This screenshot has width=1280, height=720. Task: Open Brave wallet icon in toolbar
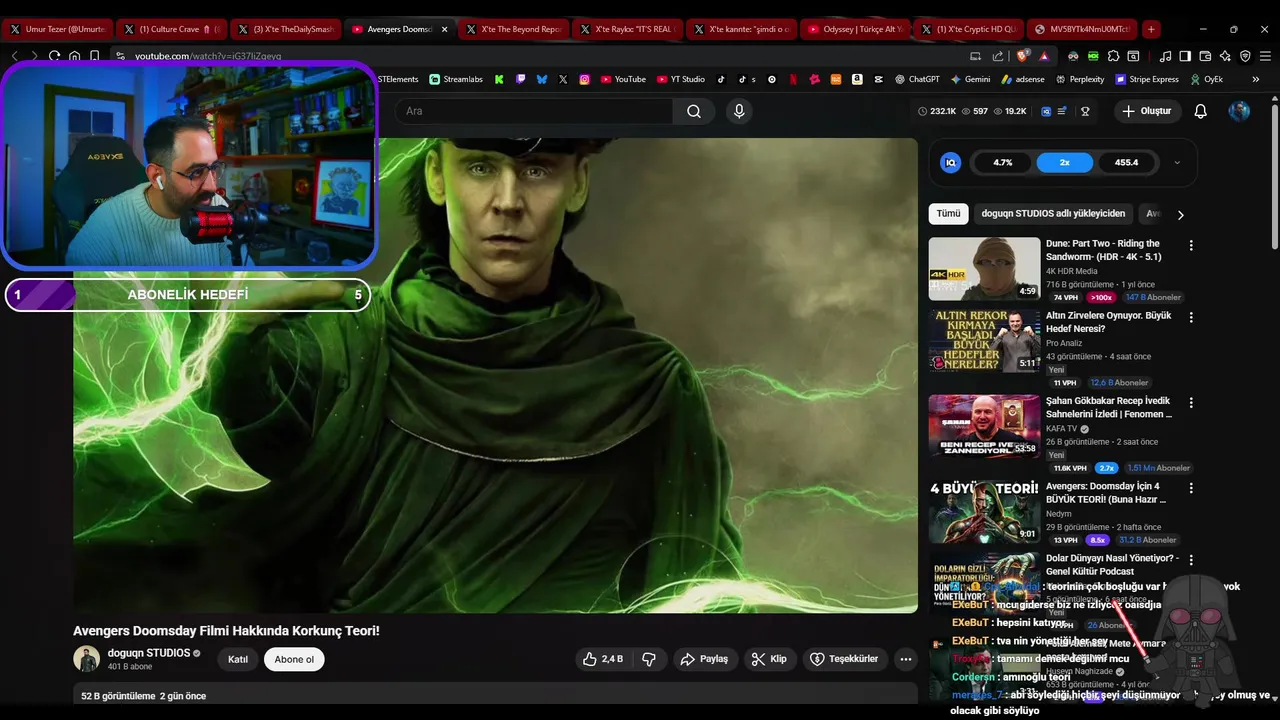coord(1205,56)
